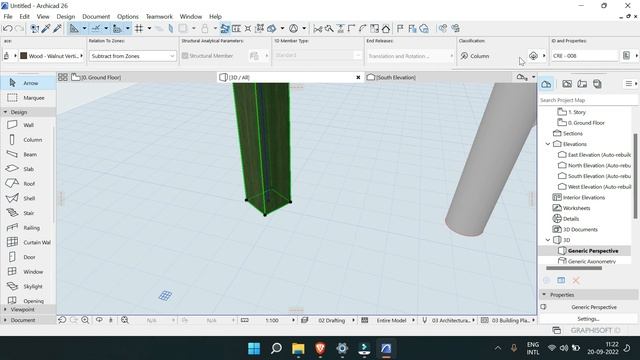Toggle the guide lines button
Viewport: 640px width, 360px height.
[x=74, y=29]
